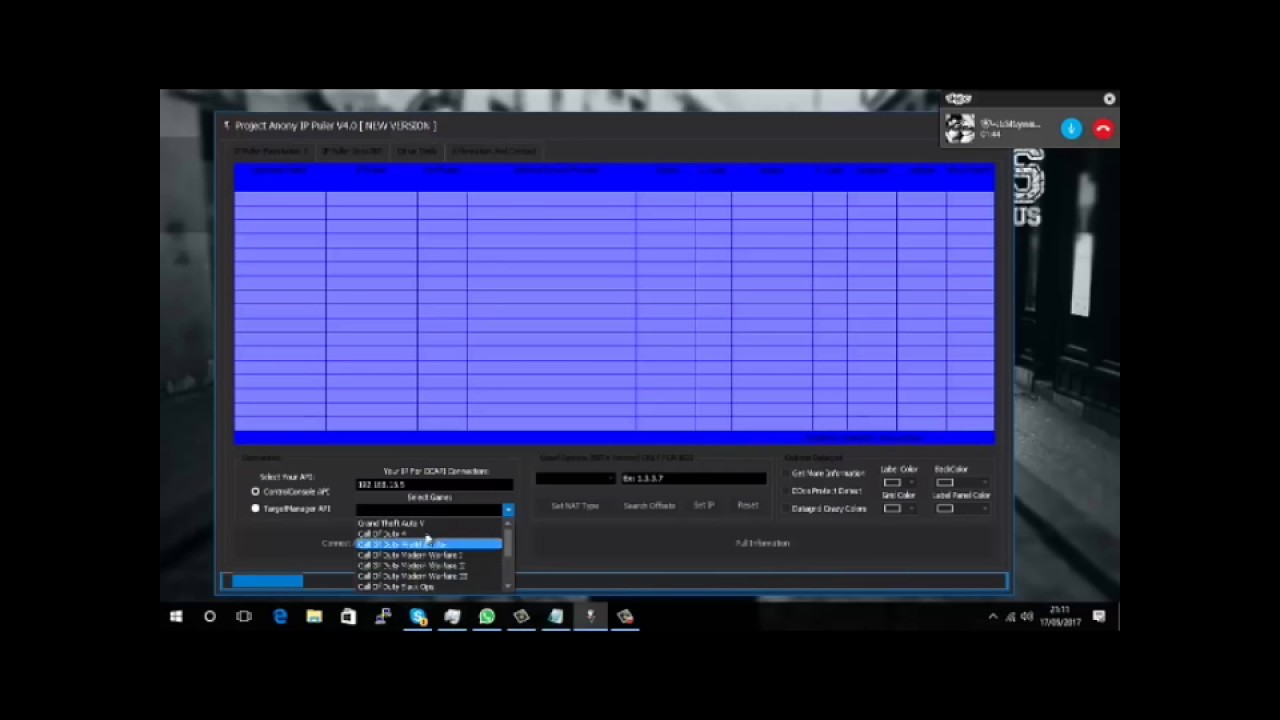Open Task View on the taskbar
This screenshot has width=1280, height=720.
(244, 617)
